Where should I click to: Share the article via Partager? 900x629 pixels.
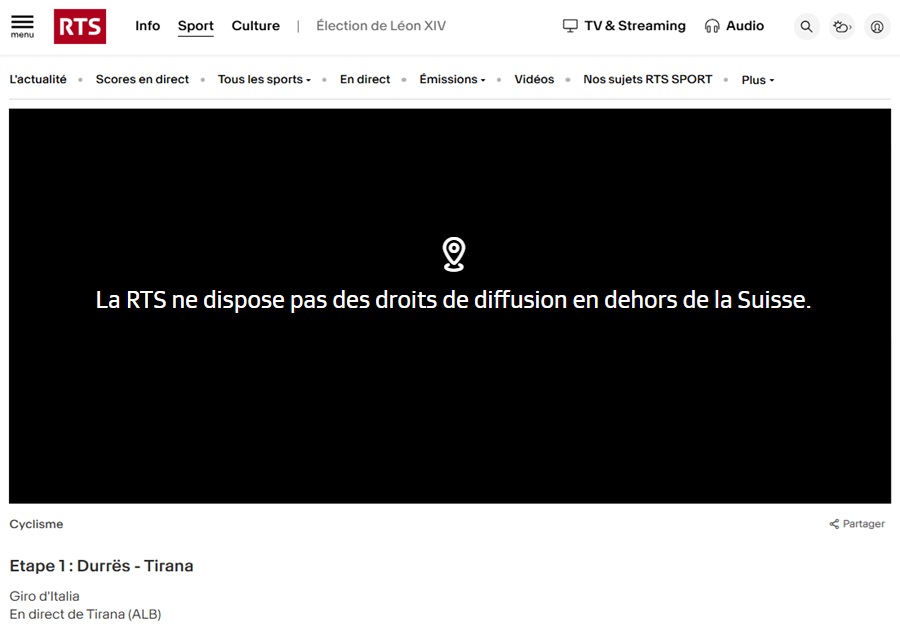click(x=857, y=523)
